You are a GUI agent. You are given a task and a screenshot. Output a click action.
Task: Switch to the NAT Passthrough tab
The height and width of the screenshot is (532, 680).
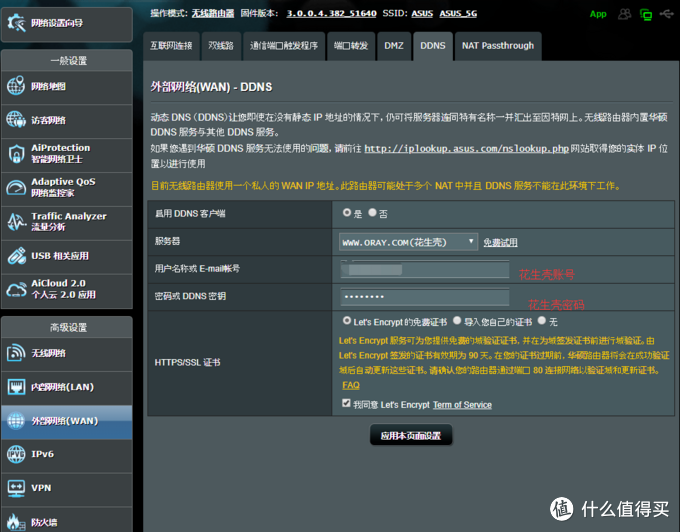[x=497, y=46]
